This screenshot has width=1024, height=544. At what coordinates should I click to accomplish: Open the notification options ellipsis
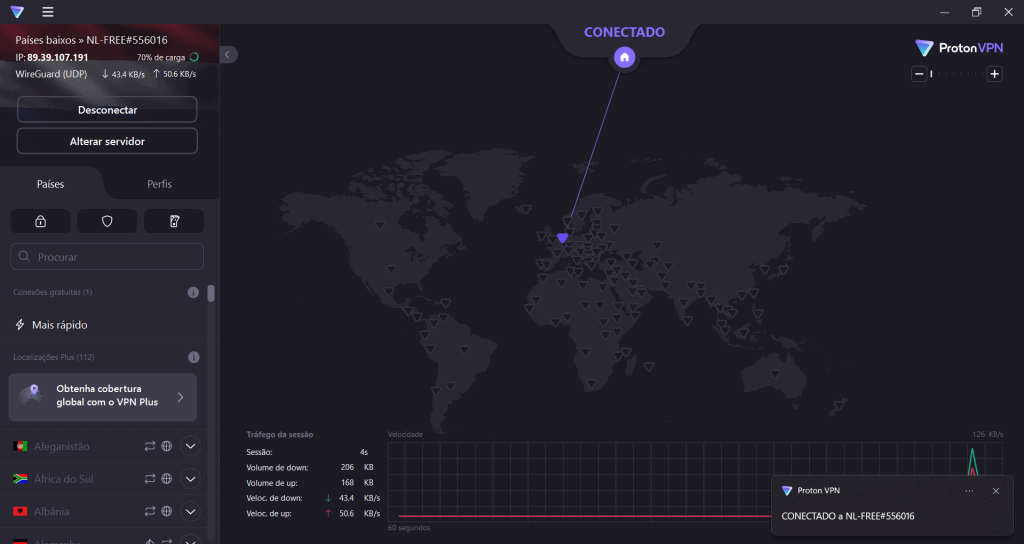969,491
